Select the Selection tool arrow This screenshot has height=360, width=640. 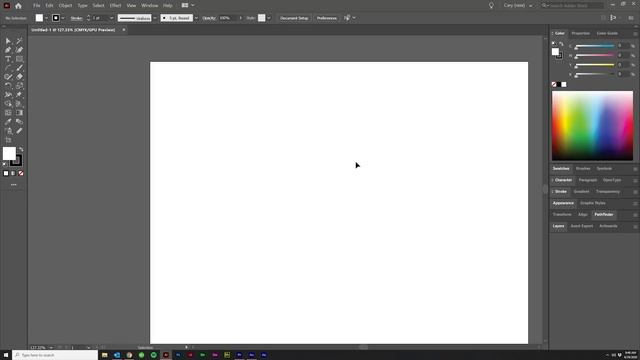point(8,41)
